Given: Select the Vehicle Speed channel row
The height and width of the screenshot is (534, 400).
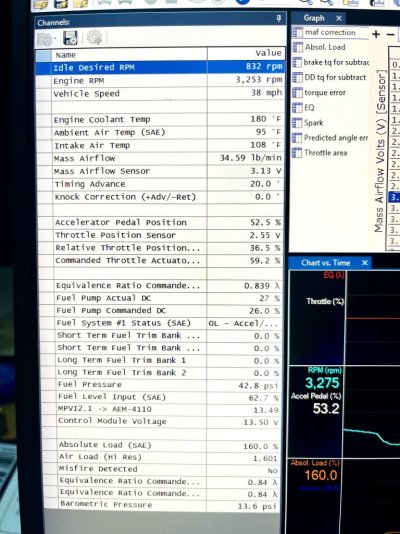Looking at the screenshot, I should tap(160, 93).
